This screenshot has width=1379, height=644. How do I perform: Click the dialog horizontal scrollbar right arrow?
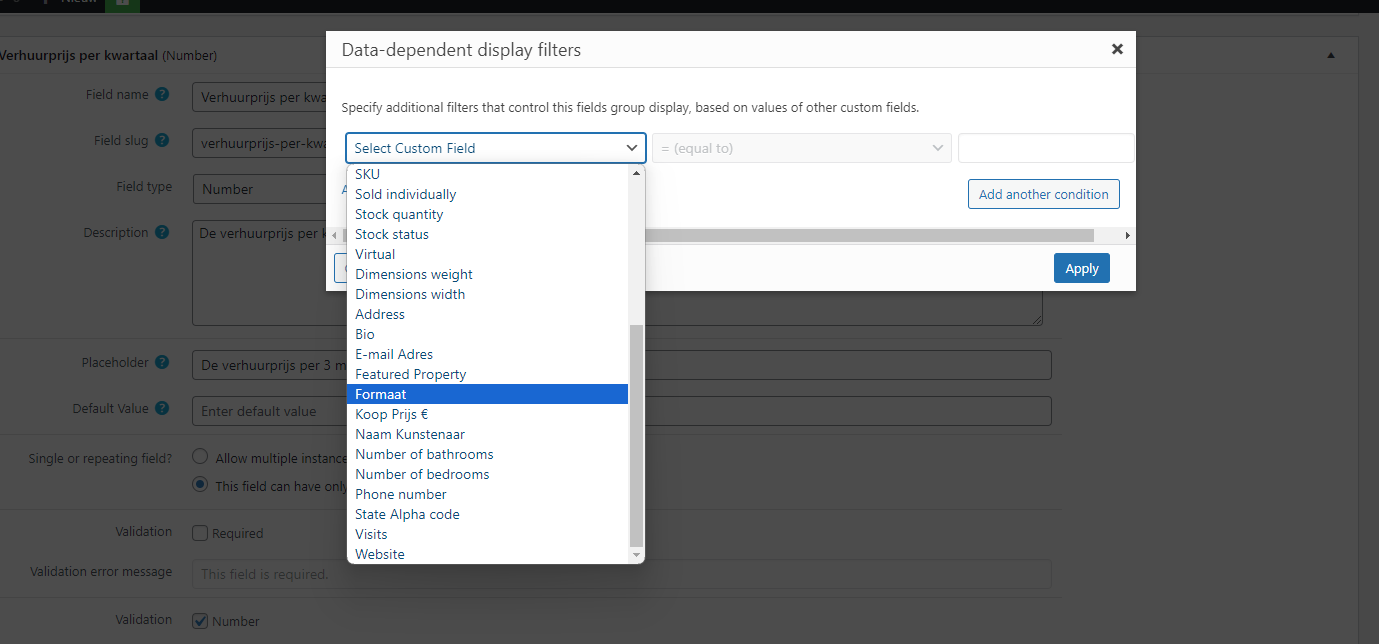tap(1127, 235)
